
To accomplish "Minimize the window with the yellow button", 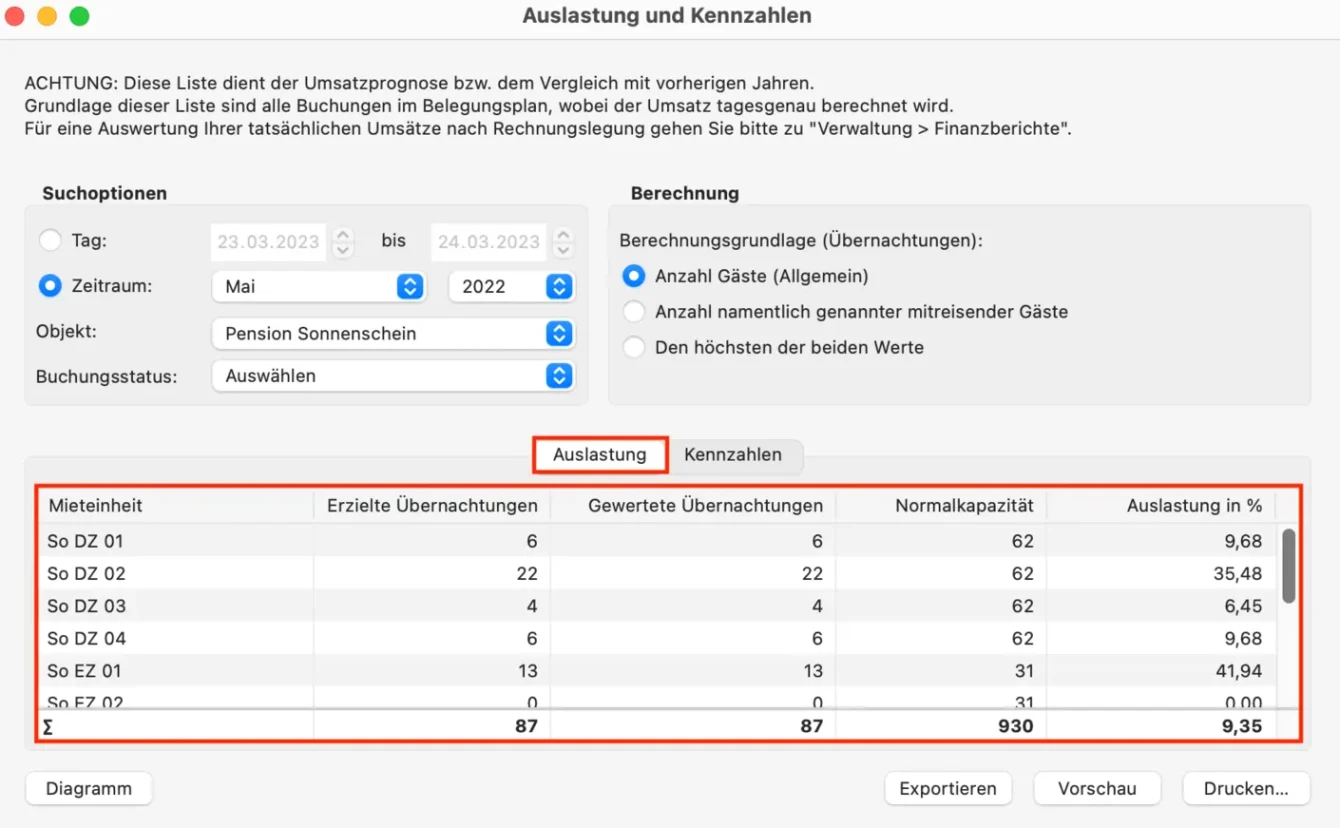I will pyautogui.click(x=47, y=16).
